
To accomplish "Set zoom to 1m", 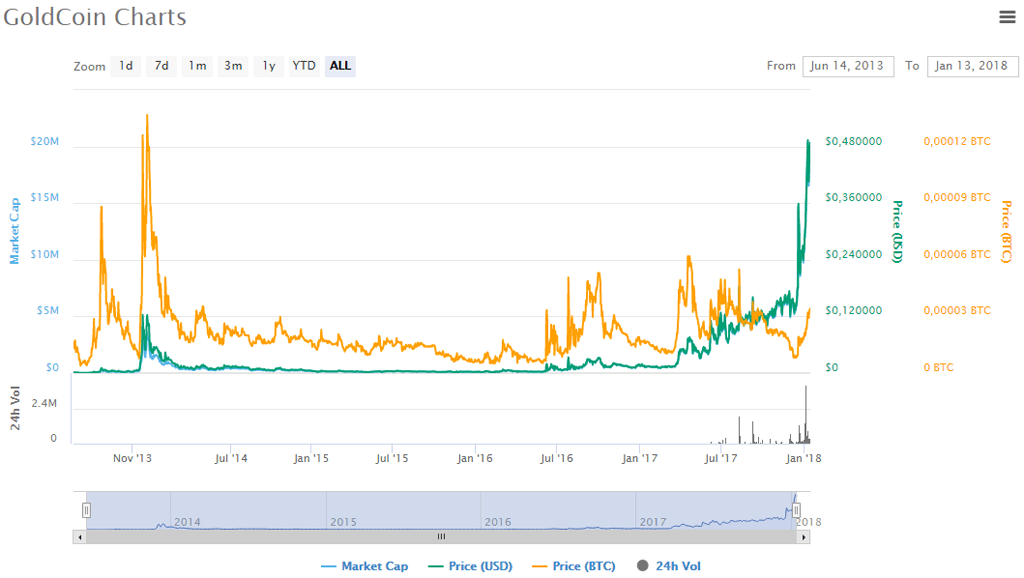I will (x=197, y=66).
